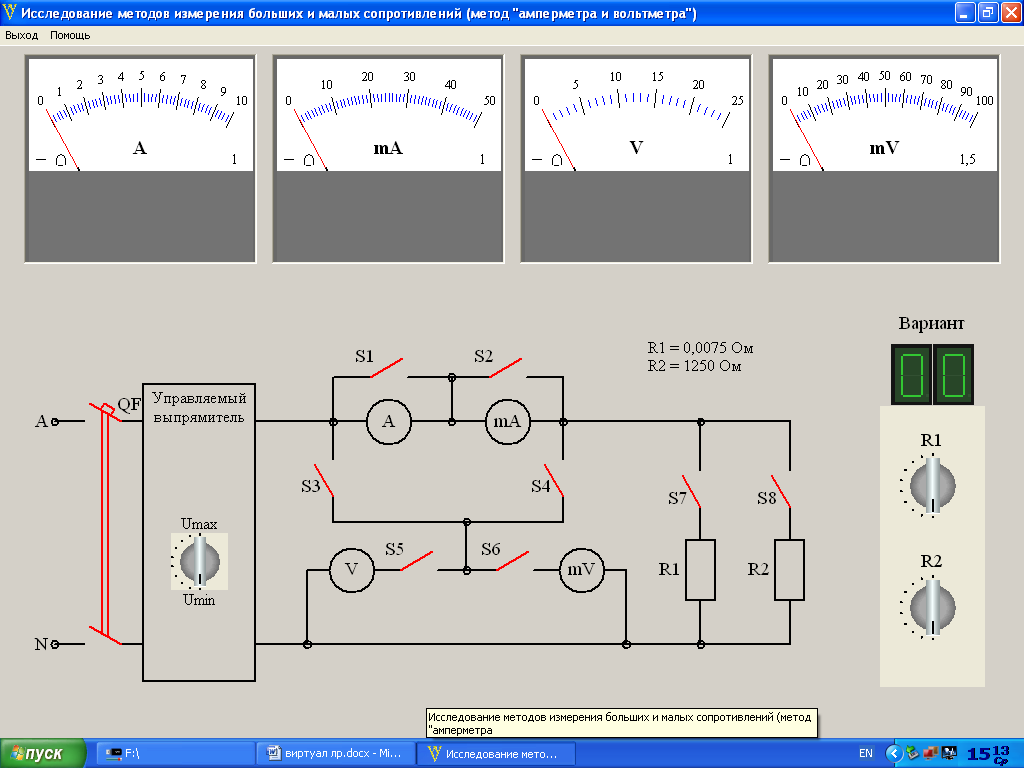1024x768 pixels.
Task: Click the voltmeter V symbol in circuit
Action: [x=351, y=569]
